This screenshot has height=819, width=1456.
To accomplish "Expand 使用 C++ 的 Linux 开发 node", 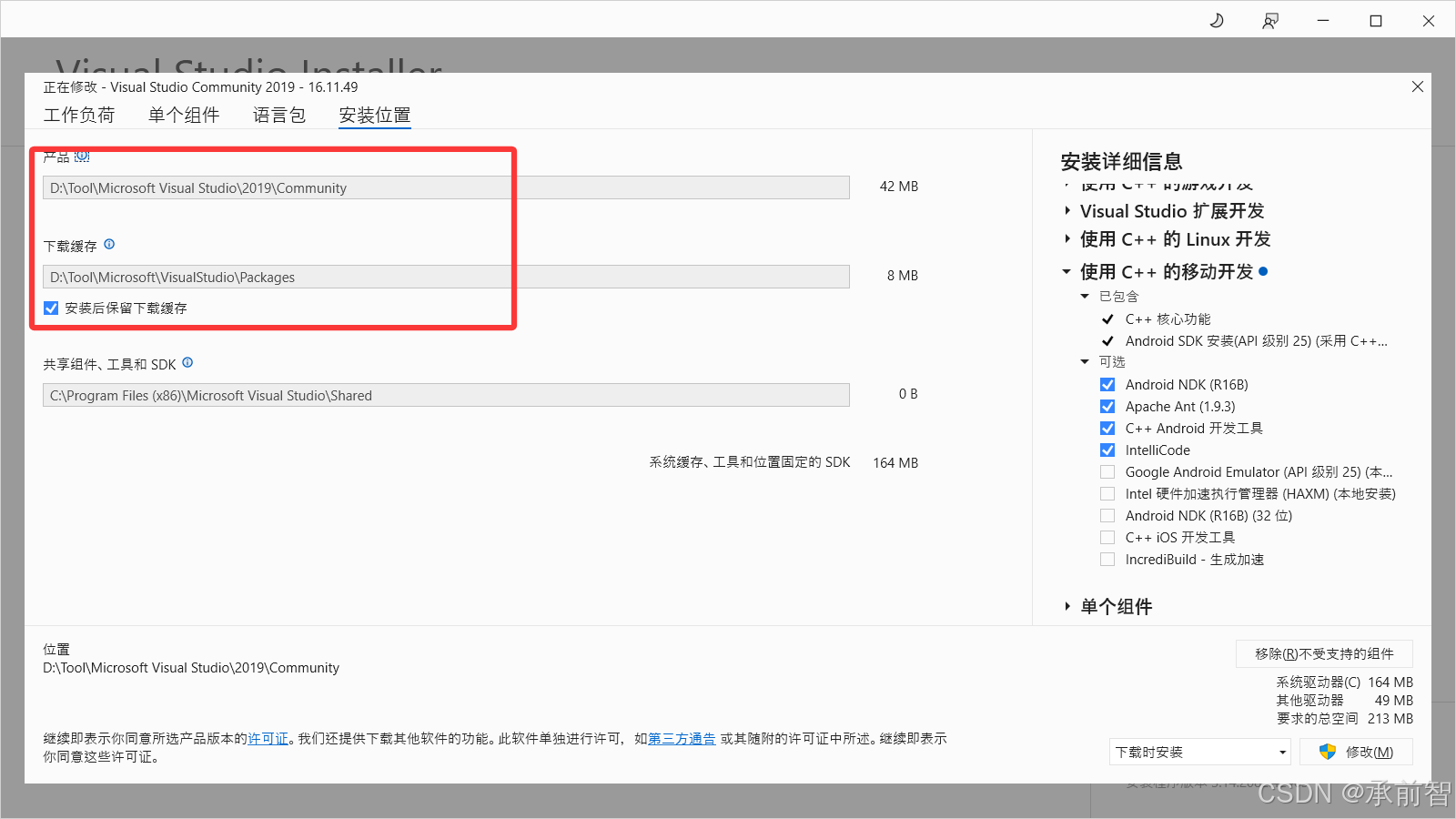I will pos(1067,239).
